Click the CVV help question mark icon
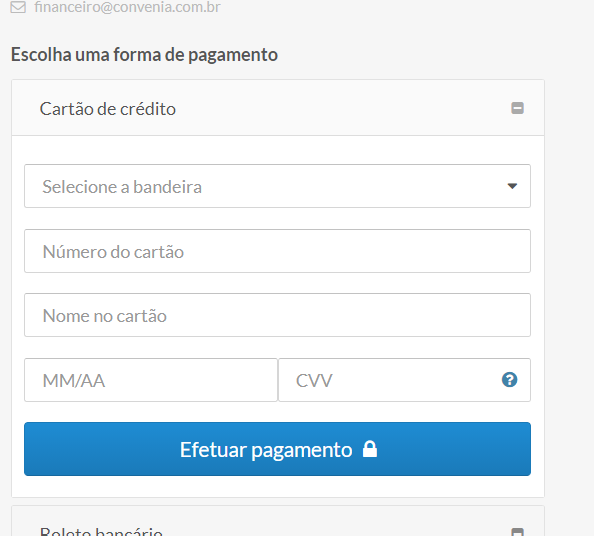594x536 pixels. [509, 380]
